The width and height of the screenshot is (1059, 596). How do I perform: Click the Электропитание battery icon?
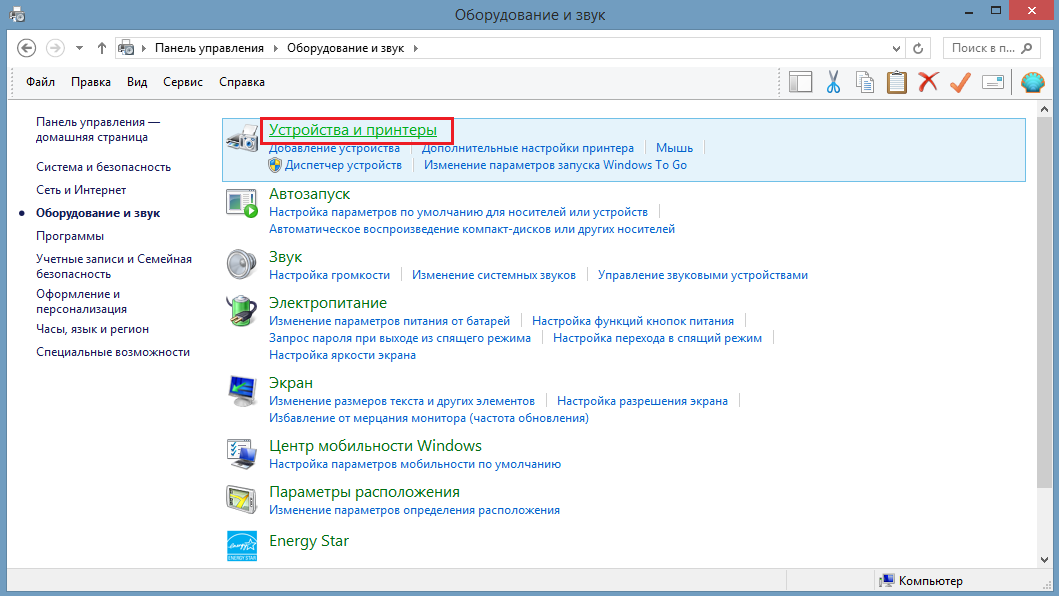pos(241,311)
